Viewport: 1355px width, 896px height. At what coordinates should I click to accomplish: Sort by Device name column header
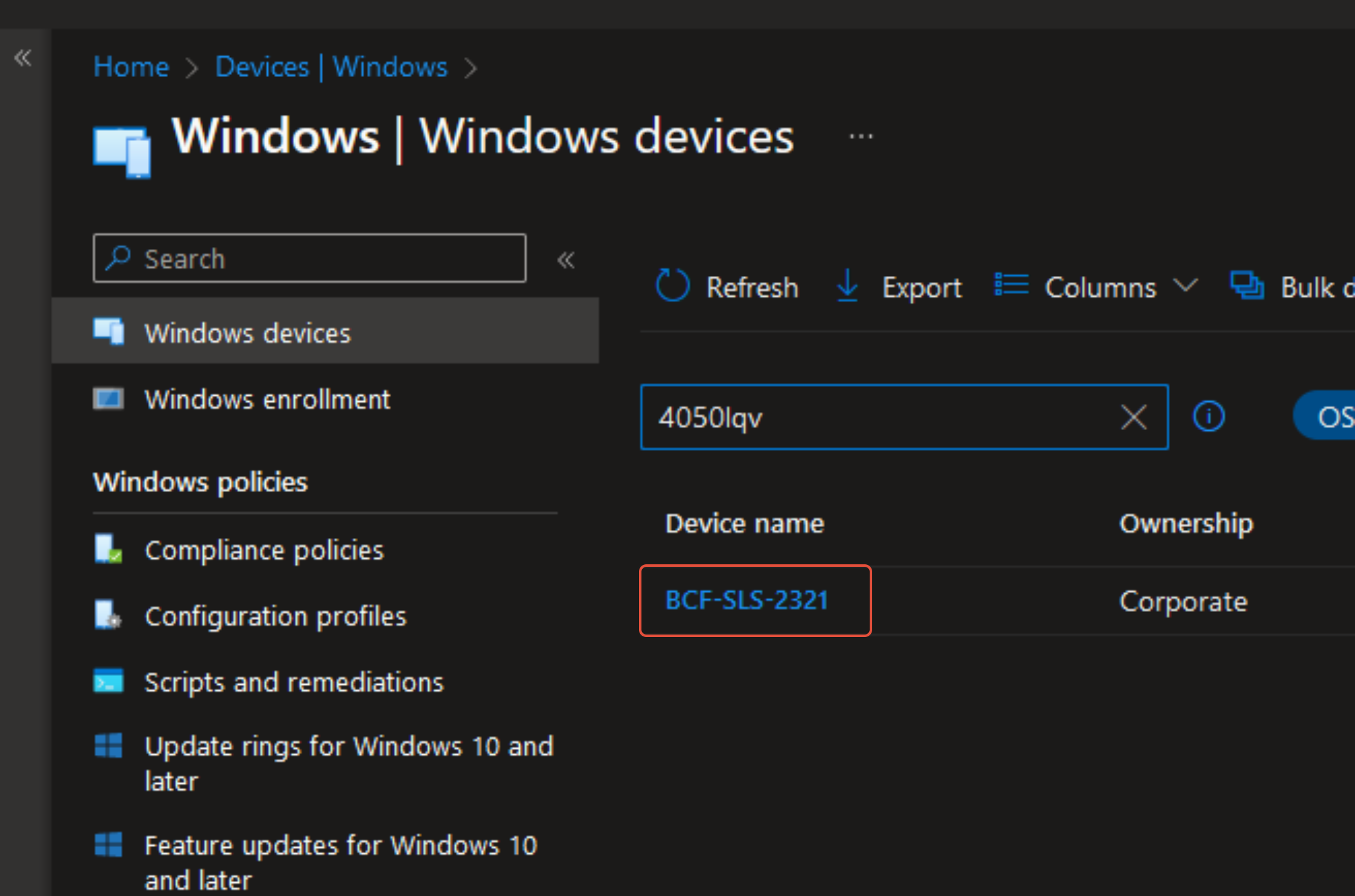[744, 524]
